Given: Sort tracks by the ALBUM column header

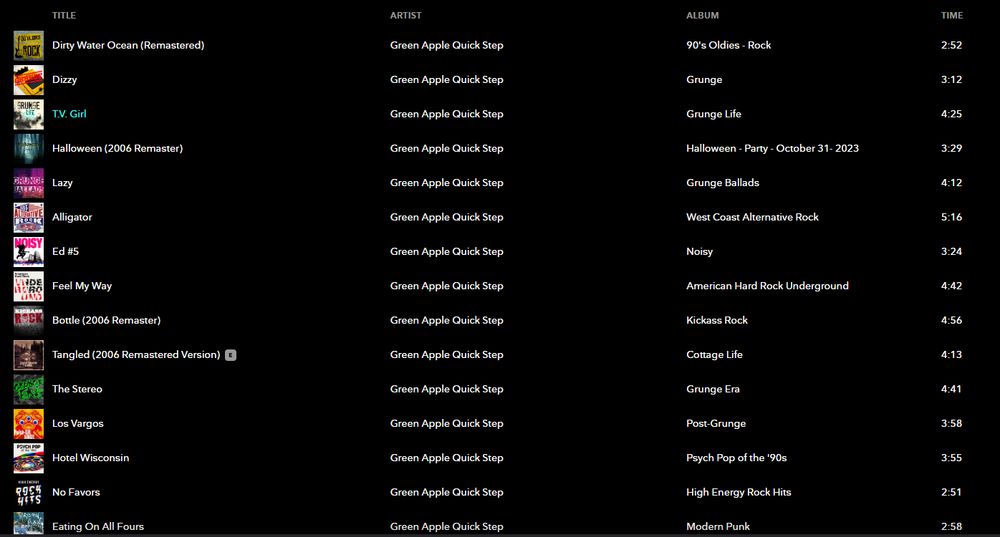Looking at the screenshot, I should (702, 15).
